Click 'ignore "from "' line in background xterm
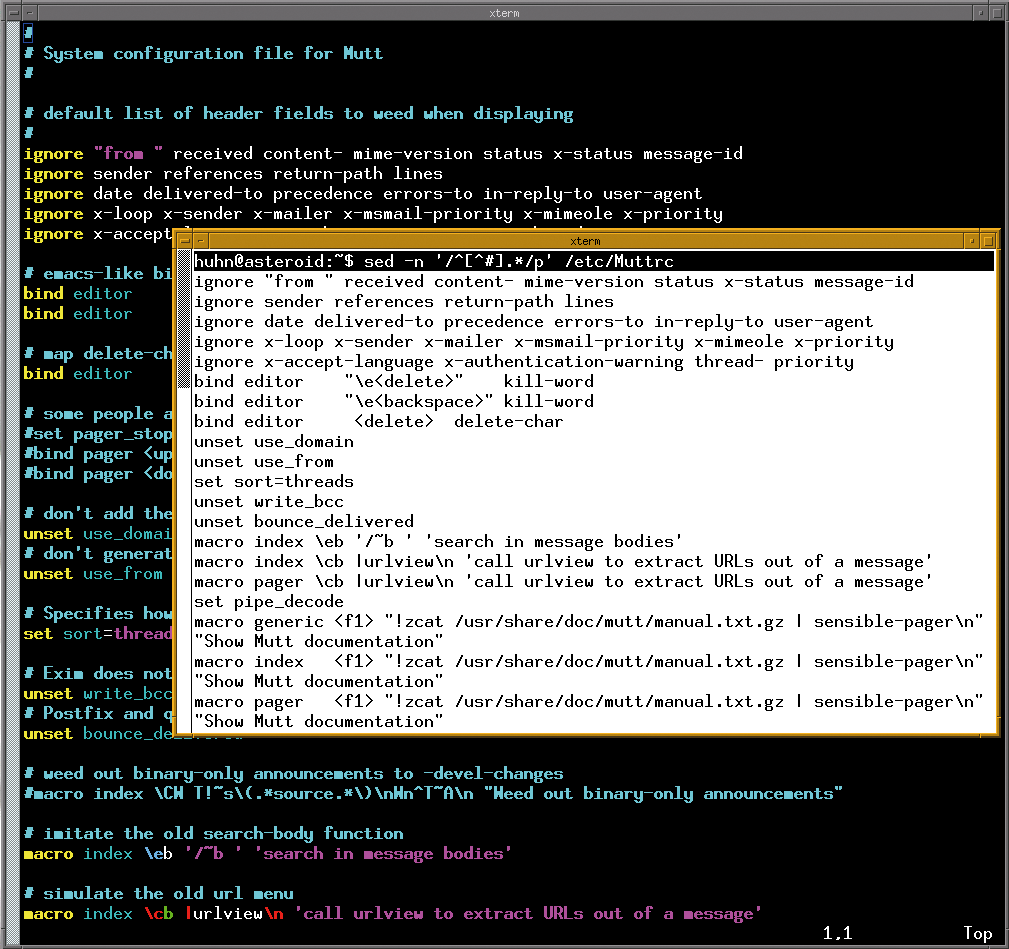This screenshot has width=1009, height=949. click(384, 154)
